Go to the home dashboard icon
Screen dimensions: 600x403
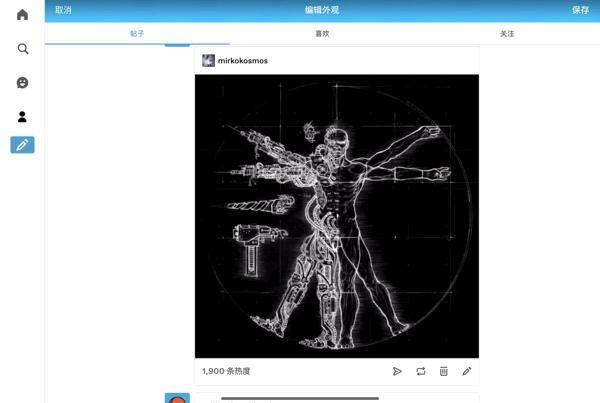coord(23,15)
